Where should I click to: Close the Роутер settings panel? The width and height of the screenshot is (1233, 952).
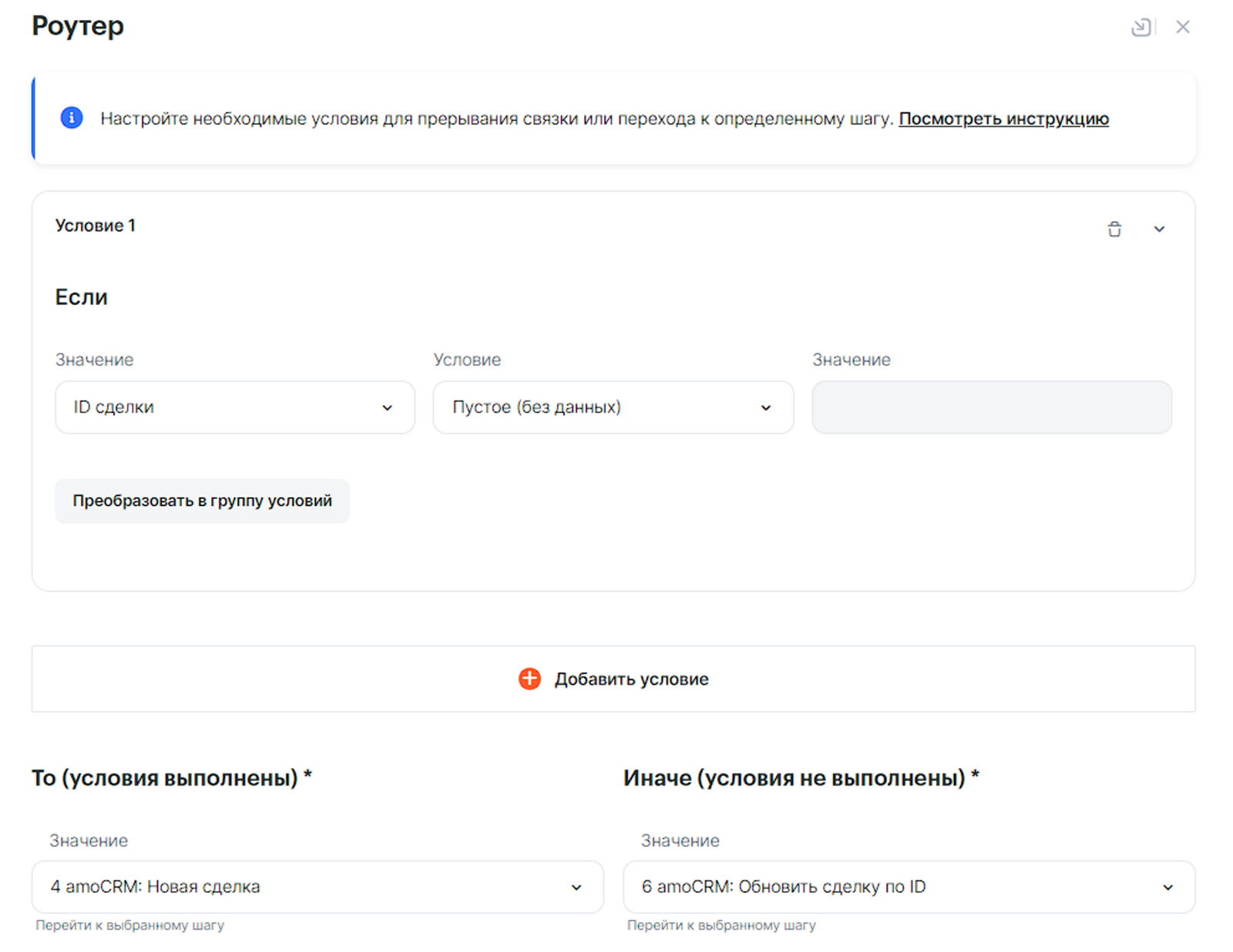(1182, 28)
